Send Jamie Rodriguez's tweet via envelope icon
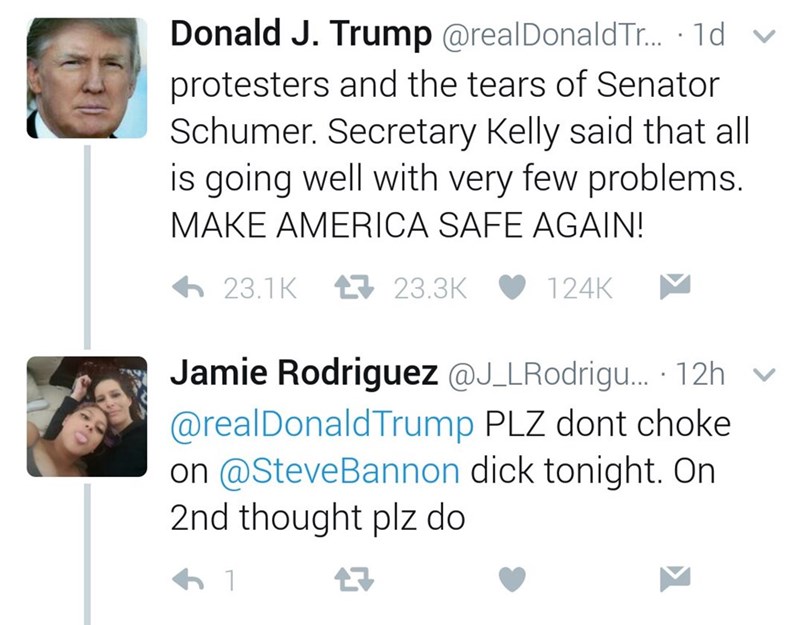The height and width of the screenshot is (625, 800). click(x=668, y=577)
